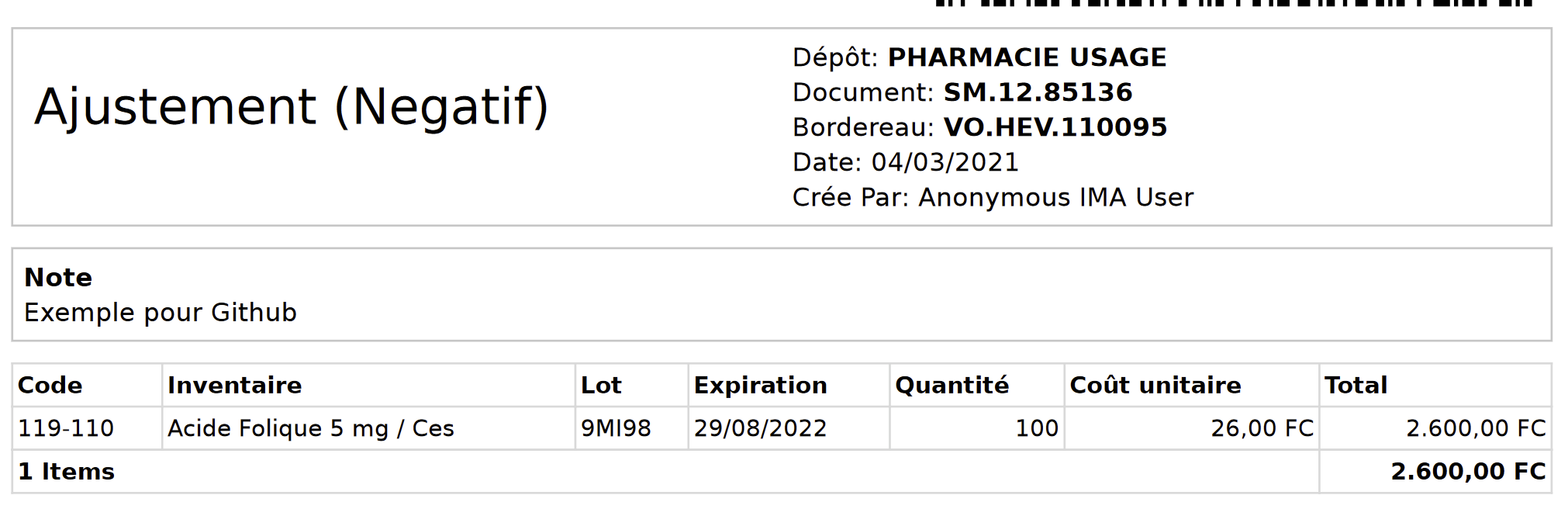Click the PHARMACIE USAGE depot name
The height and width of the screenshot is (509, 1568).
(1027, 57)
